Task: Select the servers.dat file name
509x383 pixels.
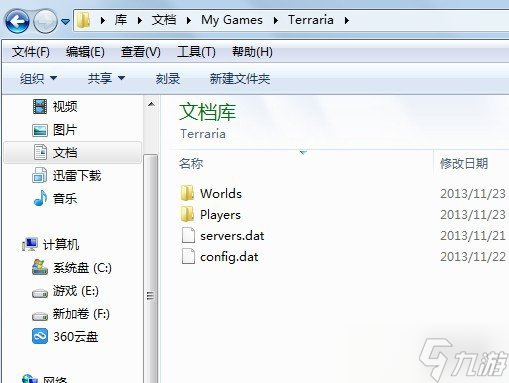Action: coord(232,236)
